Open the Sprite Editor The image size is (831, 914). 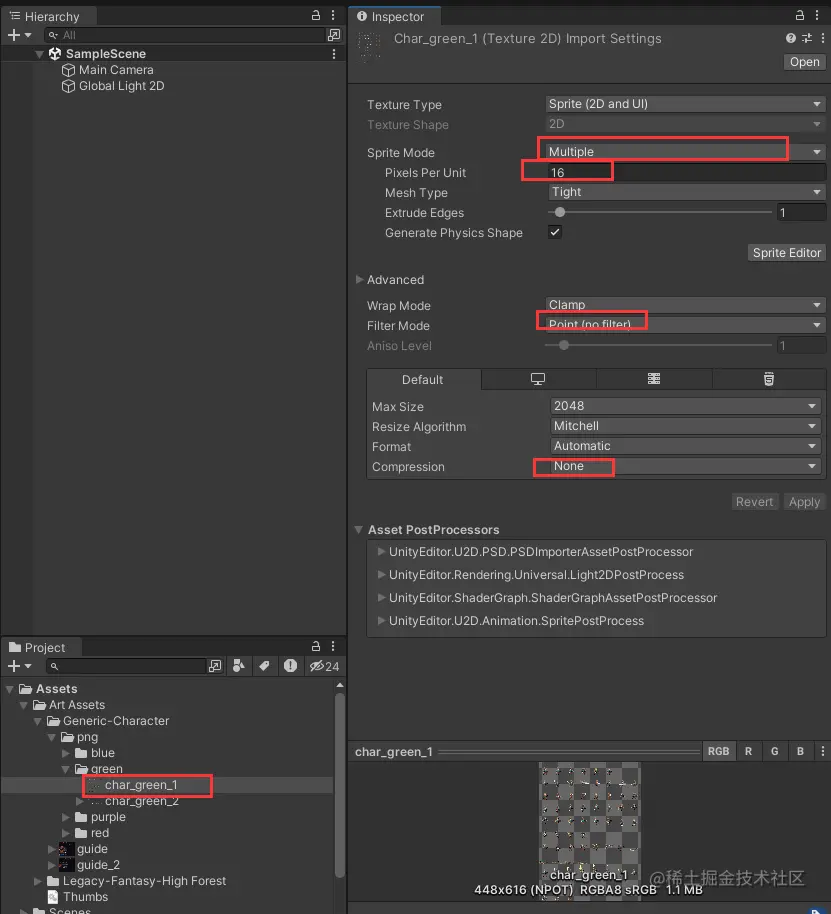(x=787, y=253)
